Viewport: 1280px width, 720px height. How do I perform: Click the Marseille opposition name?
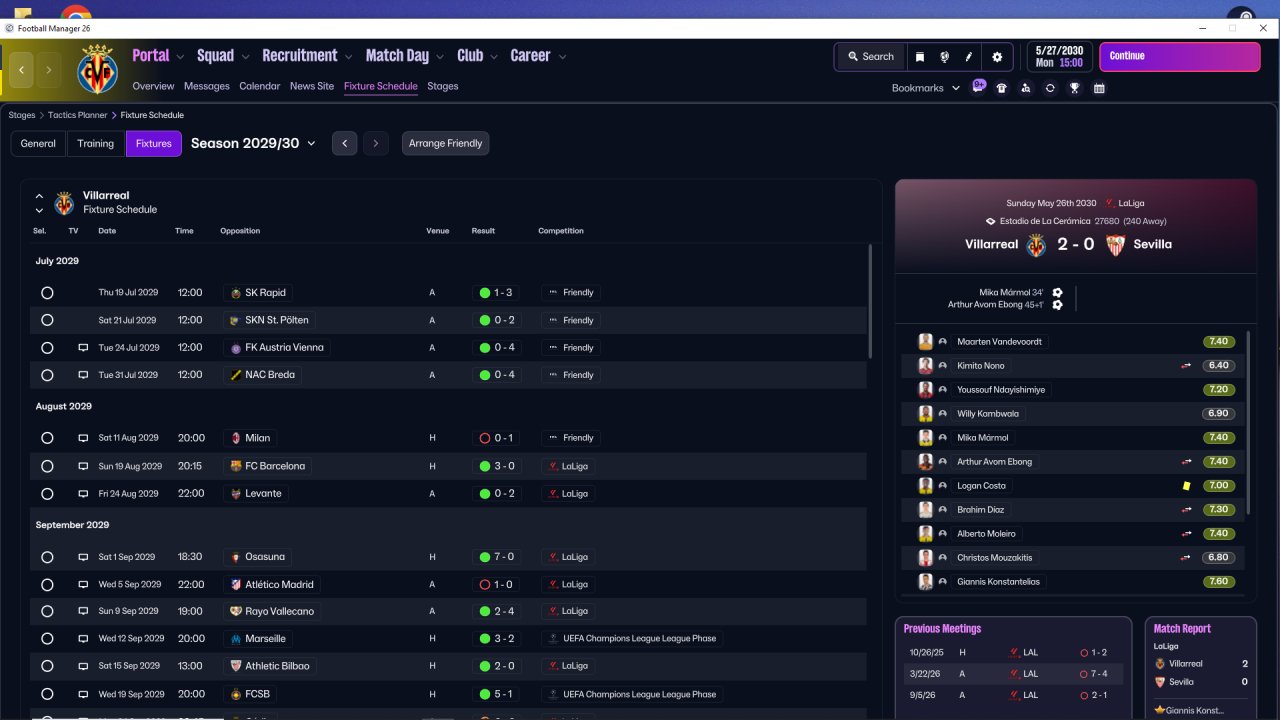(265, 639)
